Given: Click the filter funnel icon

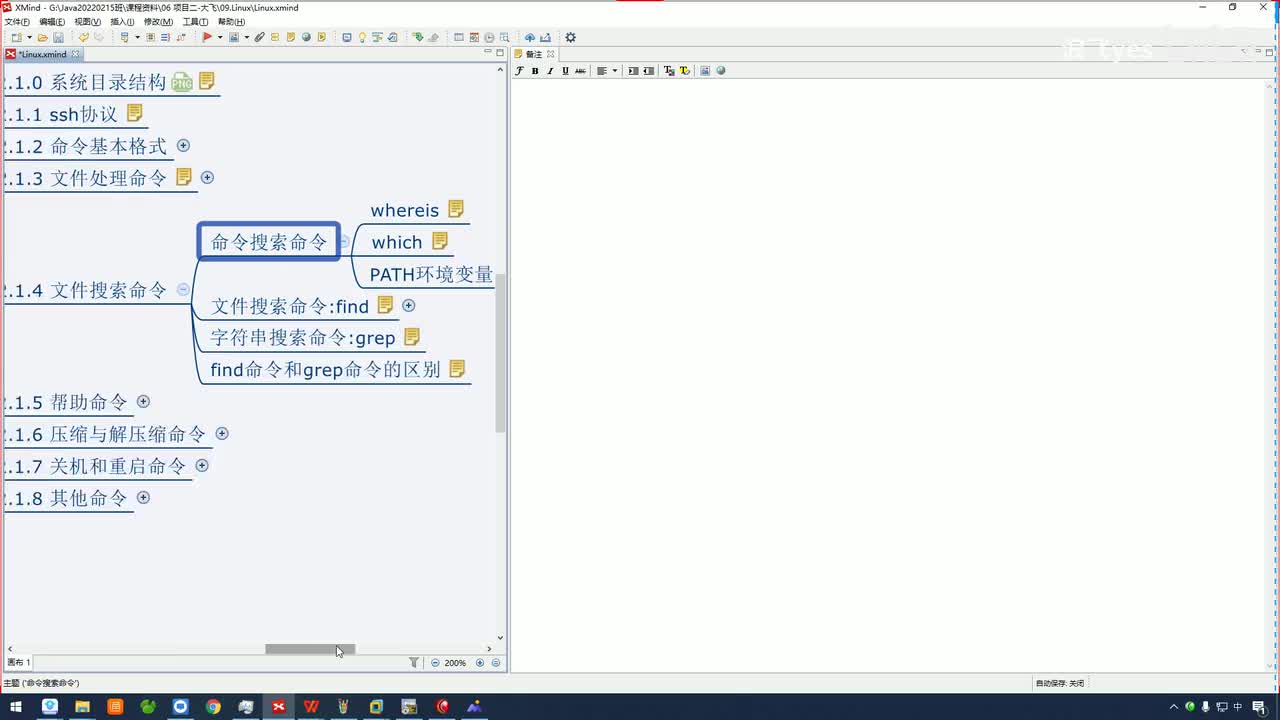Looking at the screenshot, I should [x=414, y=663].
